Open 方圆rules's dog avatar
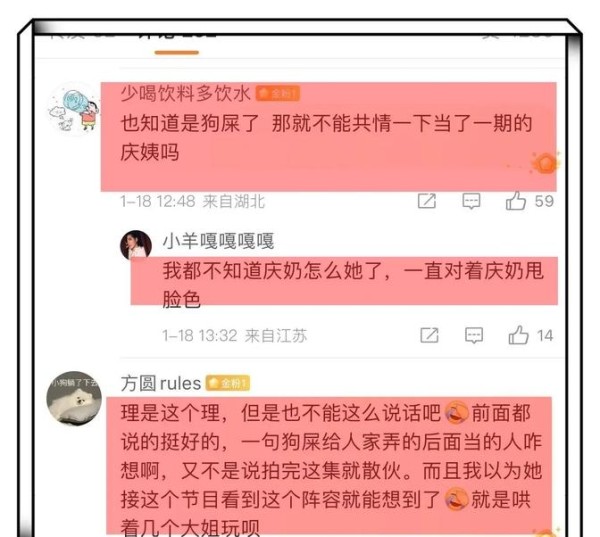 point(74,398)
